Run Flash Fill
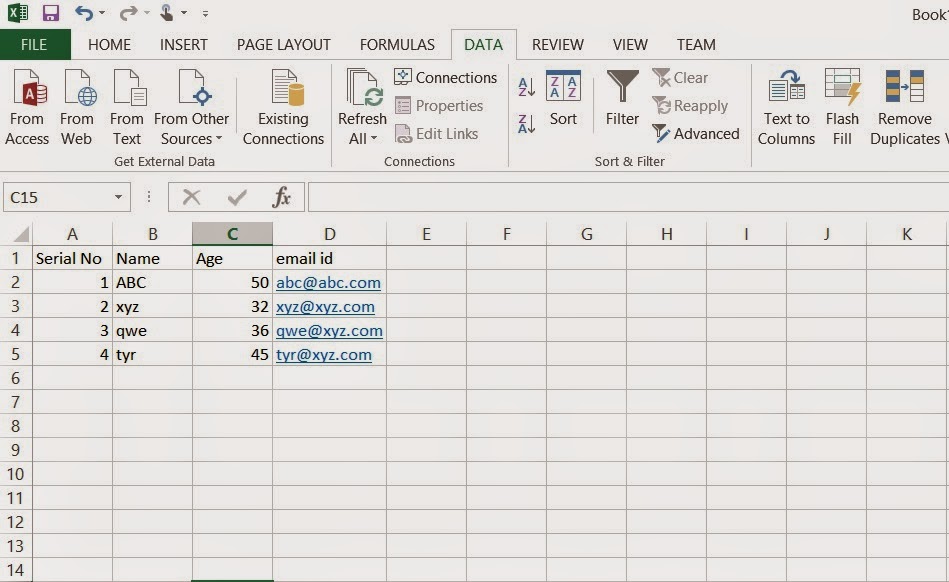This screenshot has width=949, height=582. (x=842, y=104)
